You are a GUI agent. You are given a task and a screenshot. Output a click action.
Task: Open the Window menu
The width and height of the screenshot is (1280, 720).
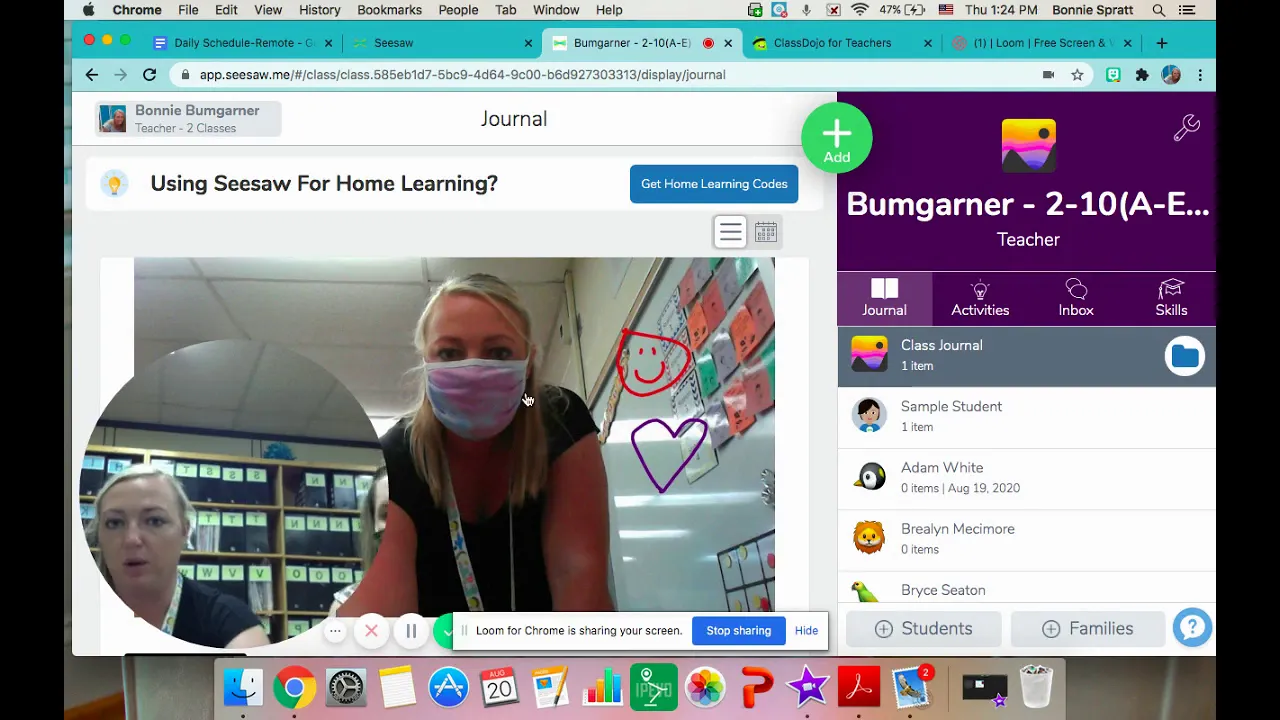click(556, 10)
